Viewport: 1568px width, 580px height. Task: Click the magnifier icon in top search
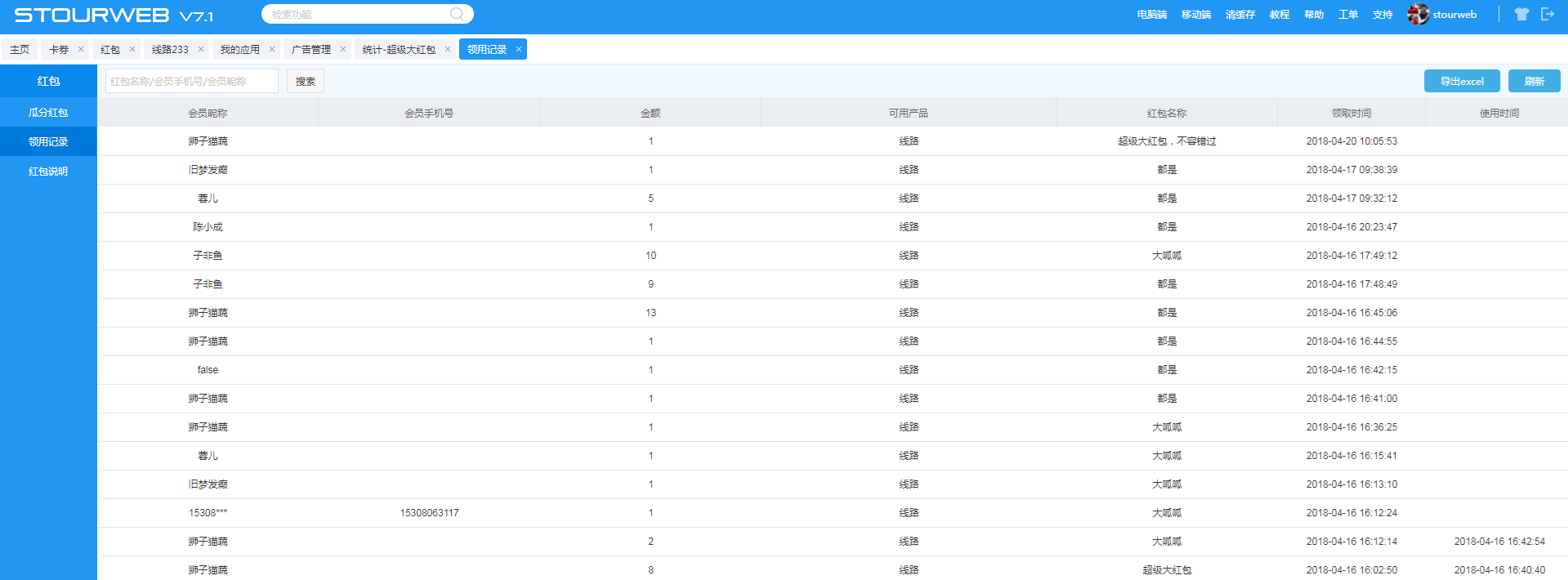pos(457,14)
